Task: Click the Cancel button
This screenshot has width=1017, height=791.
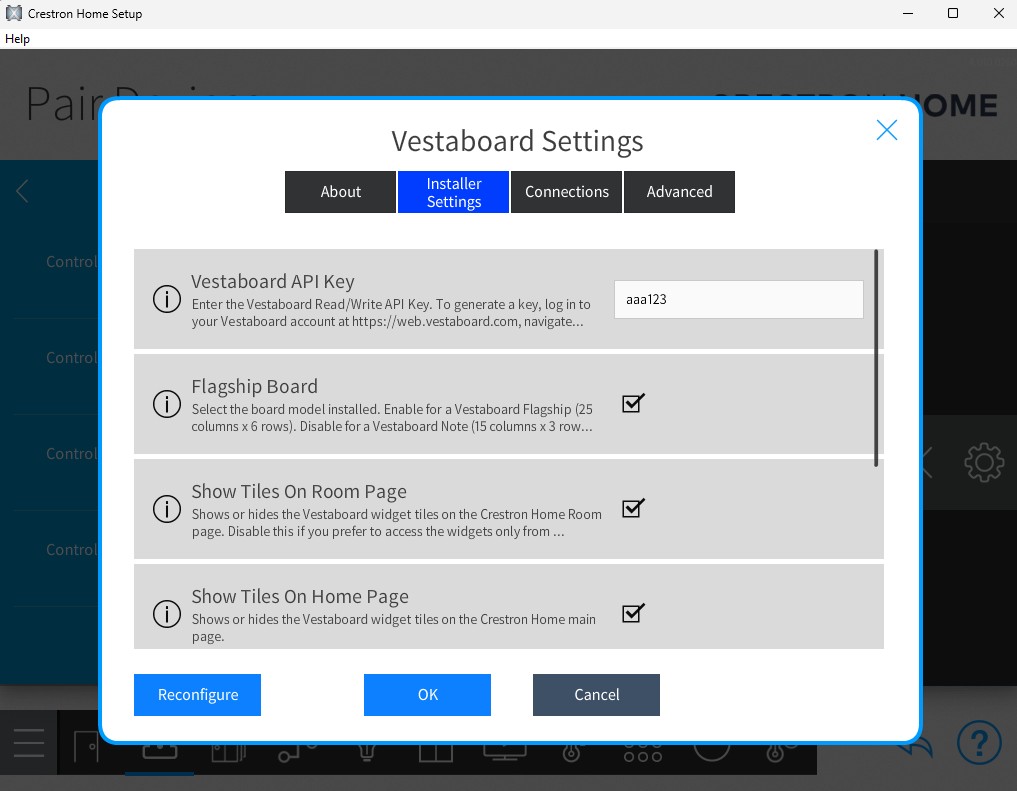Action: (596, 695)
